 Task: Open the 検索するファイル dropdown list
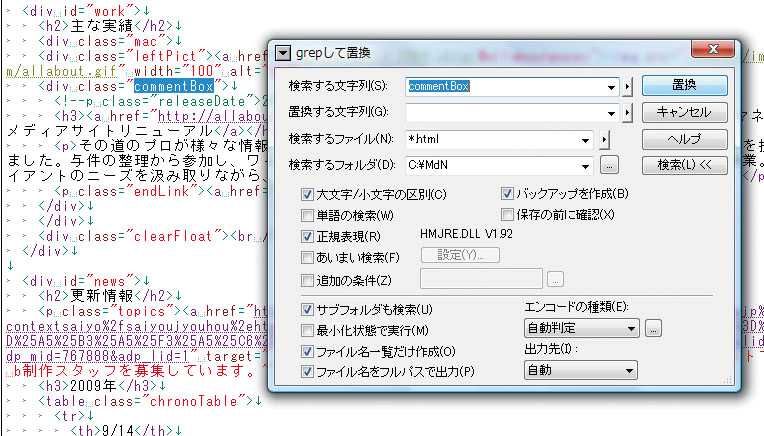[585, 140]
